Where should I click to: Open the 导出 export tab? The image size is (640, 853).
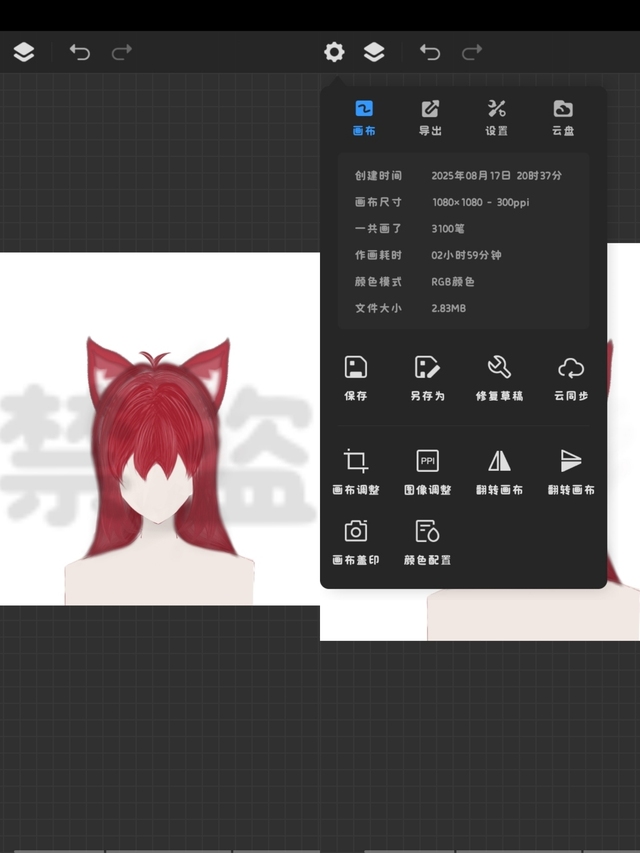coord(430,117)
